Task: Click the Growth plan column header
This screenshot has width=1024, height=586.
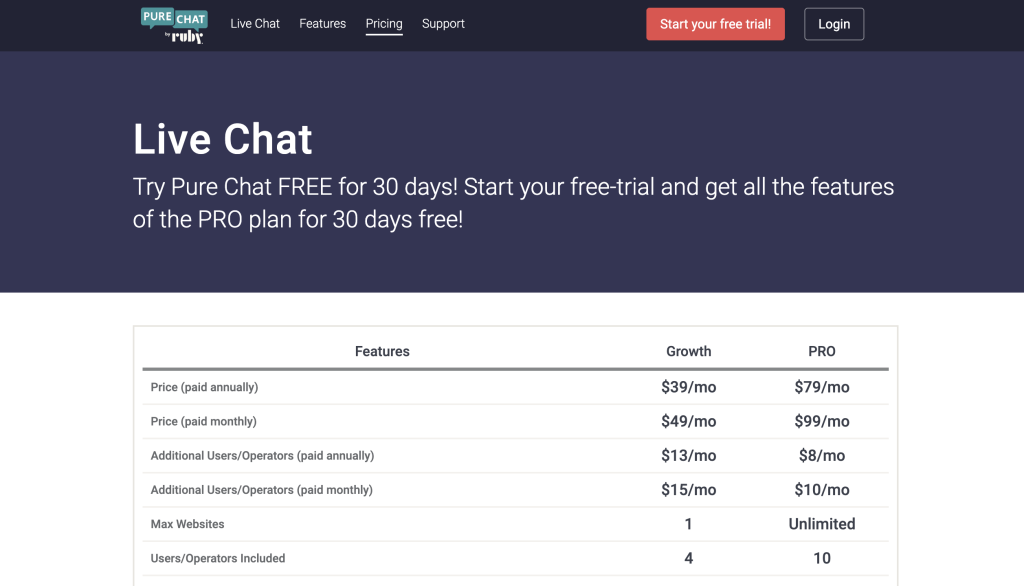Action: click(x=688, y=351)
